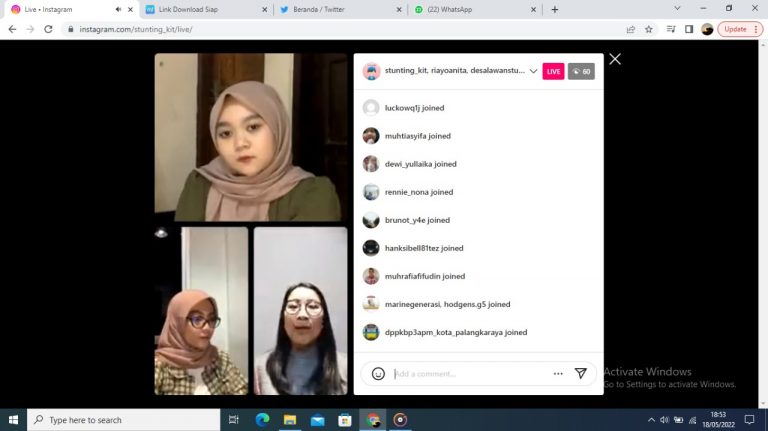Viewport: 768px width, 431px height.
Task: Click username brunot_y4e joined
Action: coord(417,220)
